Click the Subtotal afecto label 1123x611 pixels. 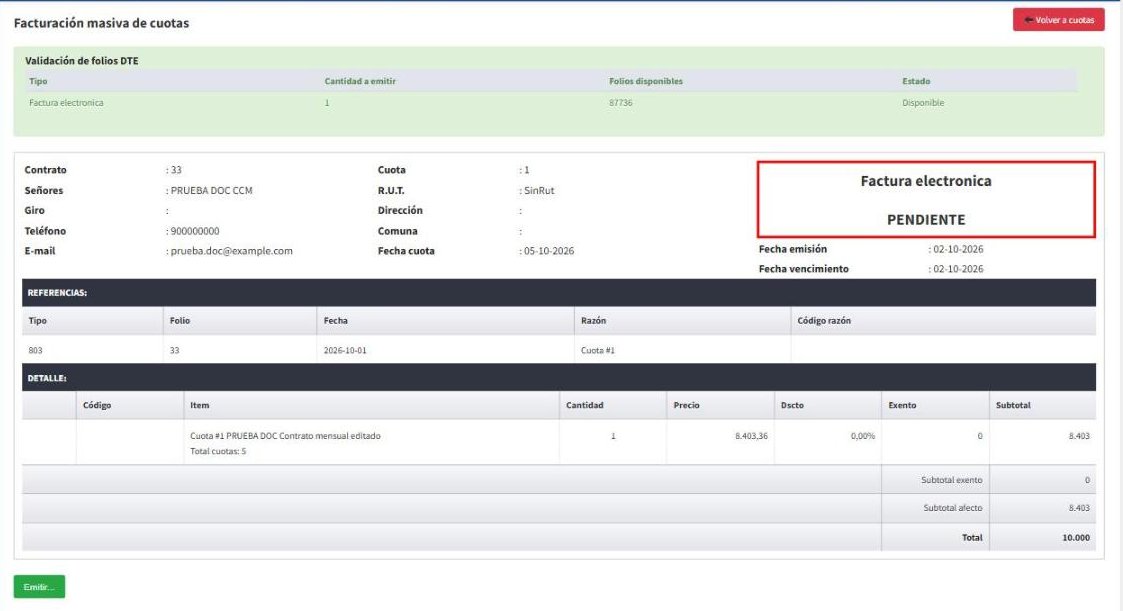pyautogui.click(x=952, y=508)
